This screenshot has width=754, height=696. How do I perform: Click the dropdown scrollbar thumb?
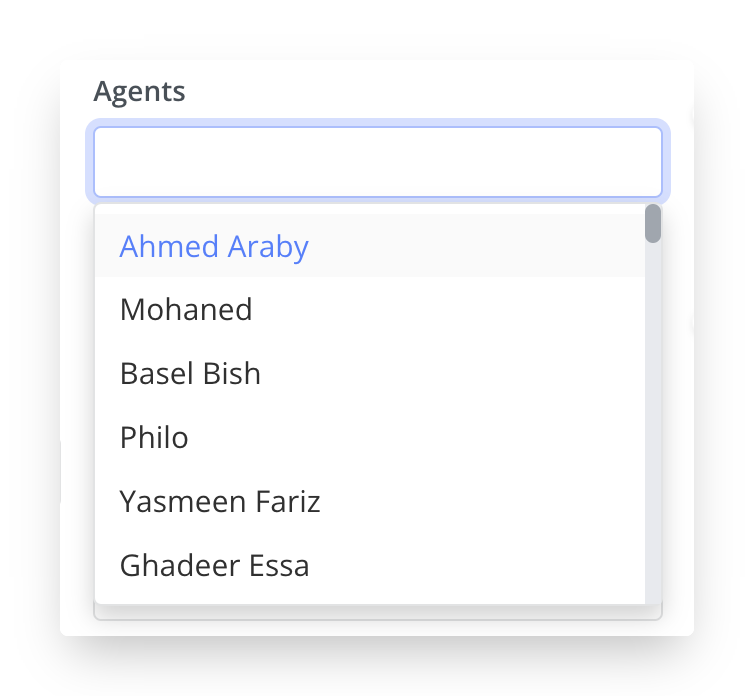point(653,224)
